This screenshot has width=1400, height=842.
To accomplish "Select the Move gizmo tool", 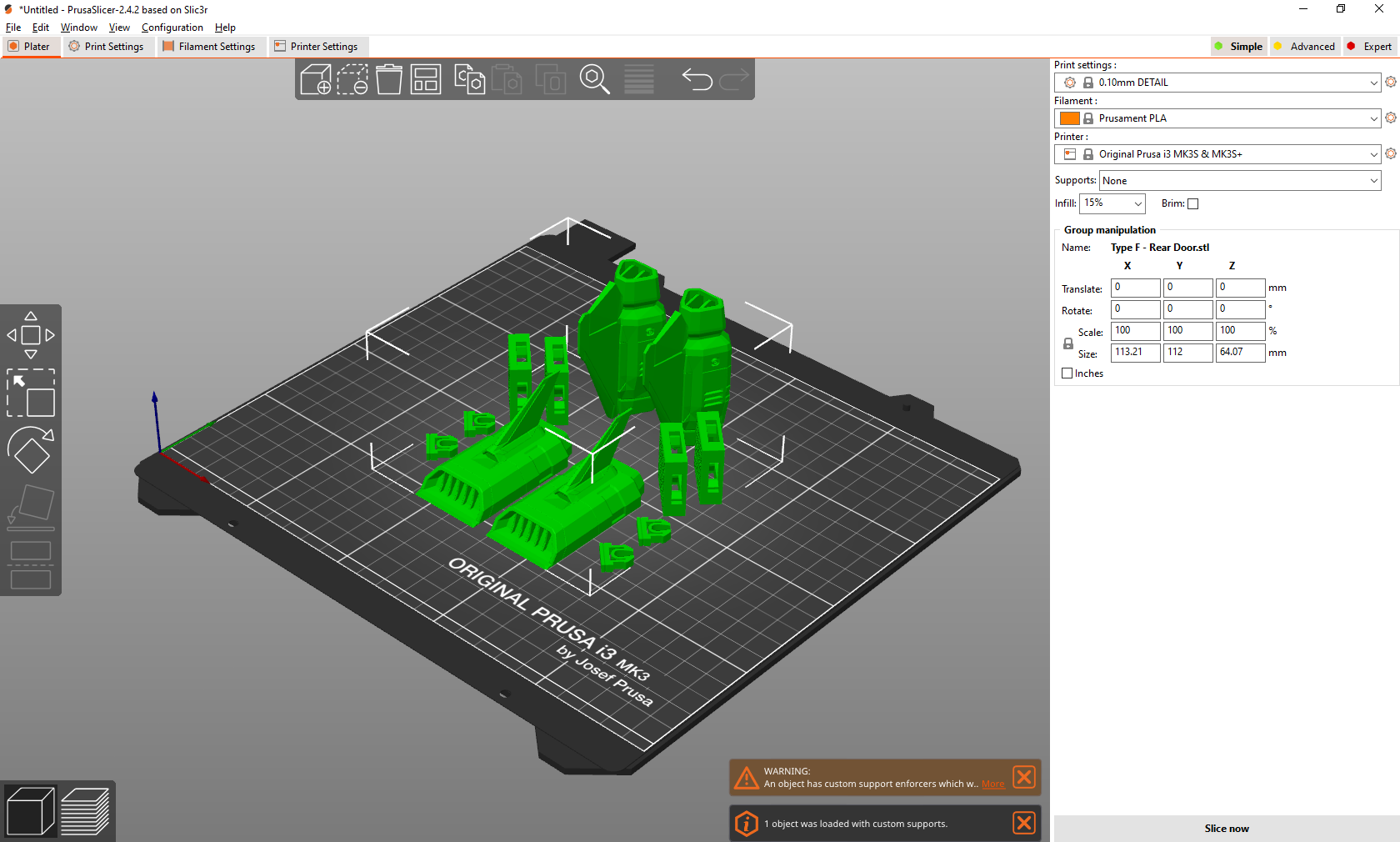I will point(31,335).
